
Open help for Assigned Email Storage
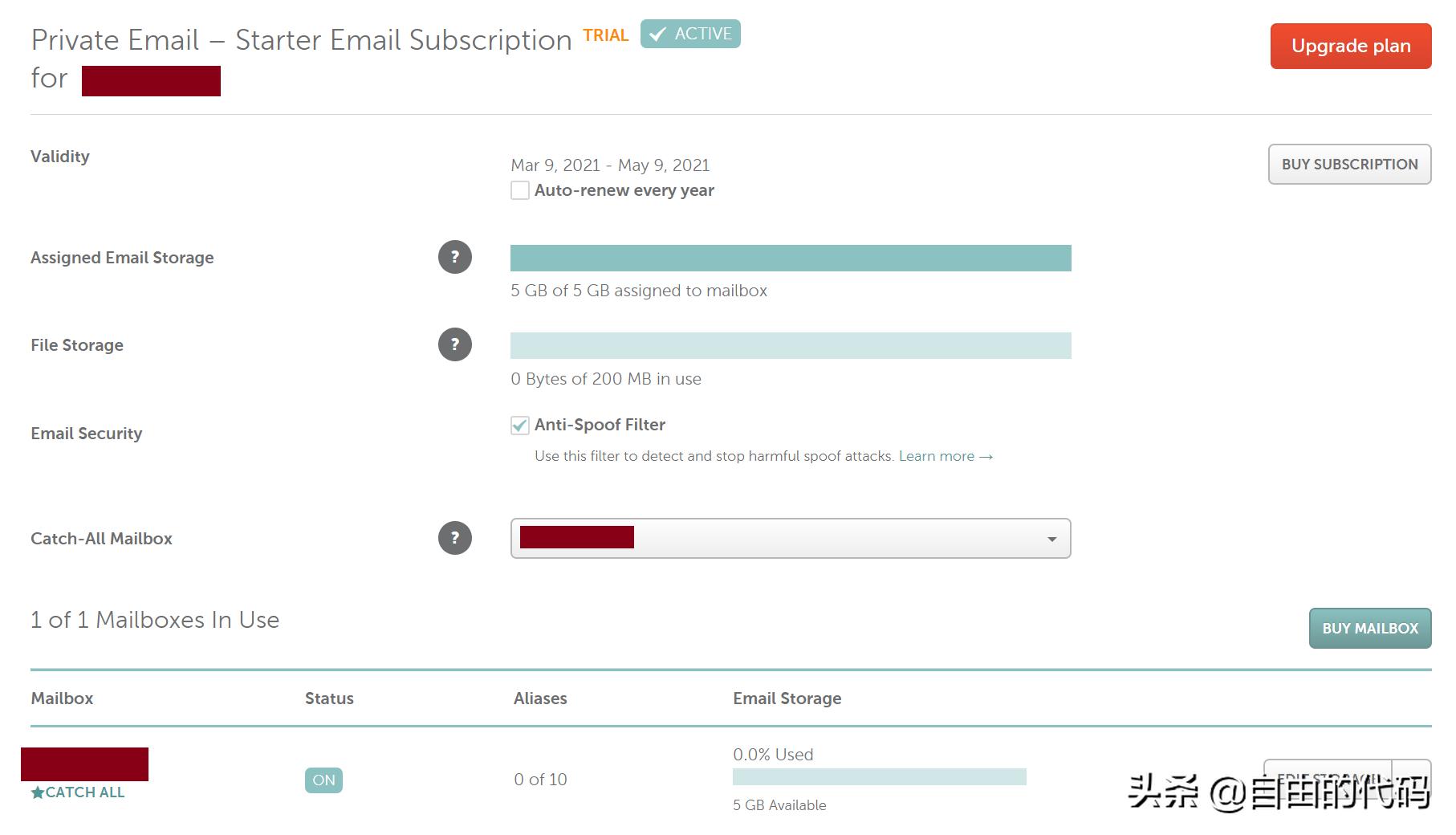(455, 257)
